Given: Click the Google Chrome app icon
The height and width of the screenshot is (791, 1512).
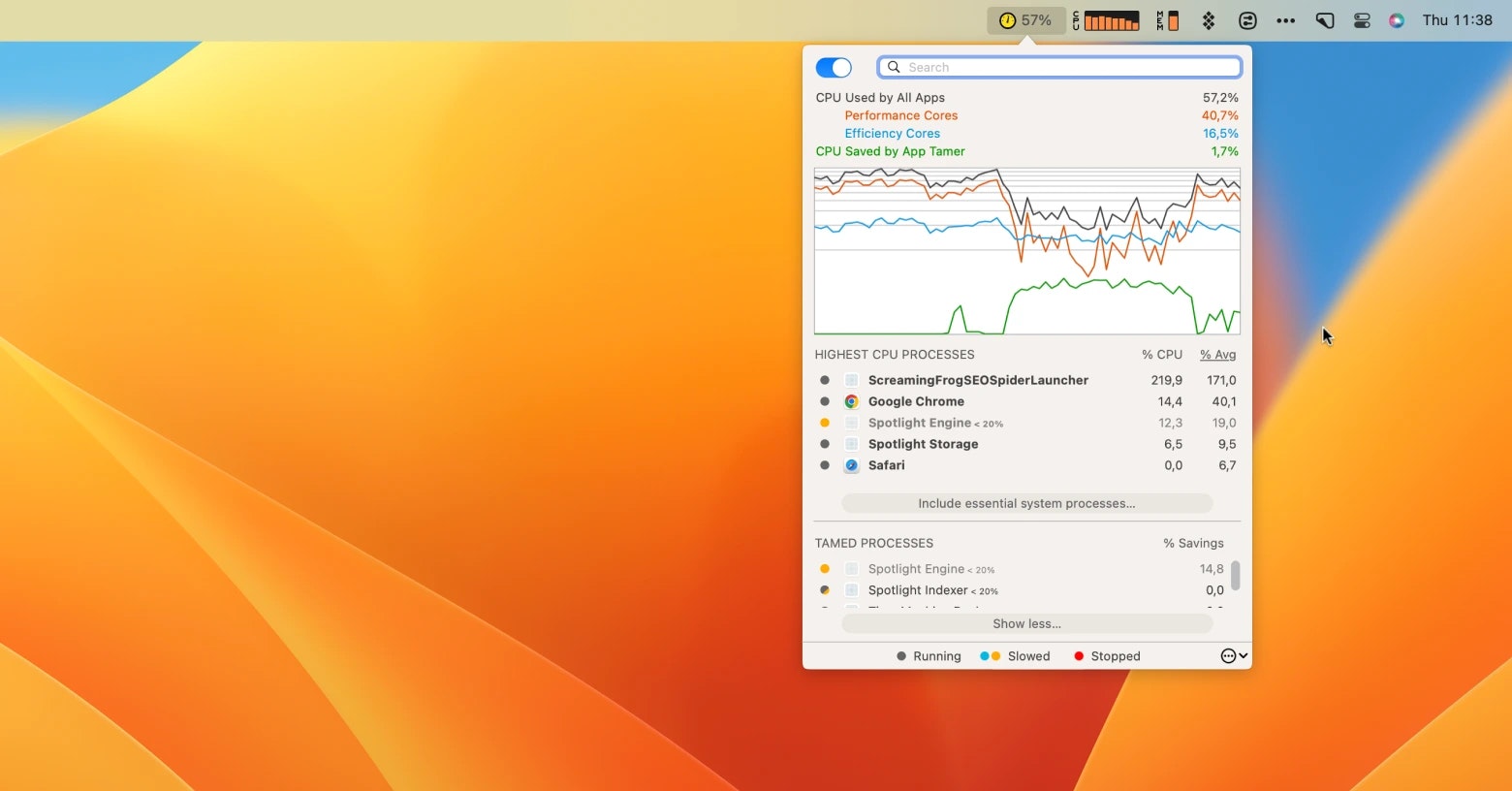Looking at the screenshot, I should 851,401.
